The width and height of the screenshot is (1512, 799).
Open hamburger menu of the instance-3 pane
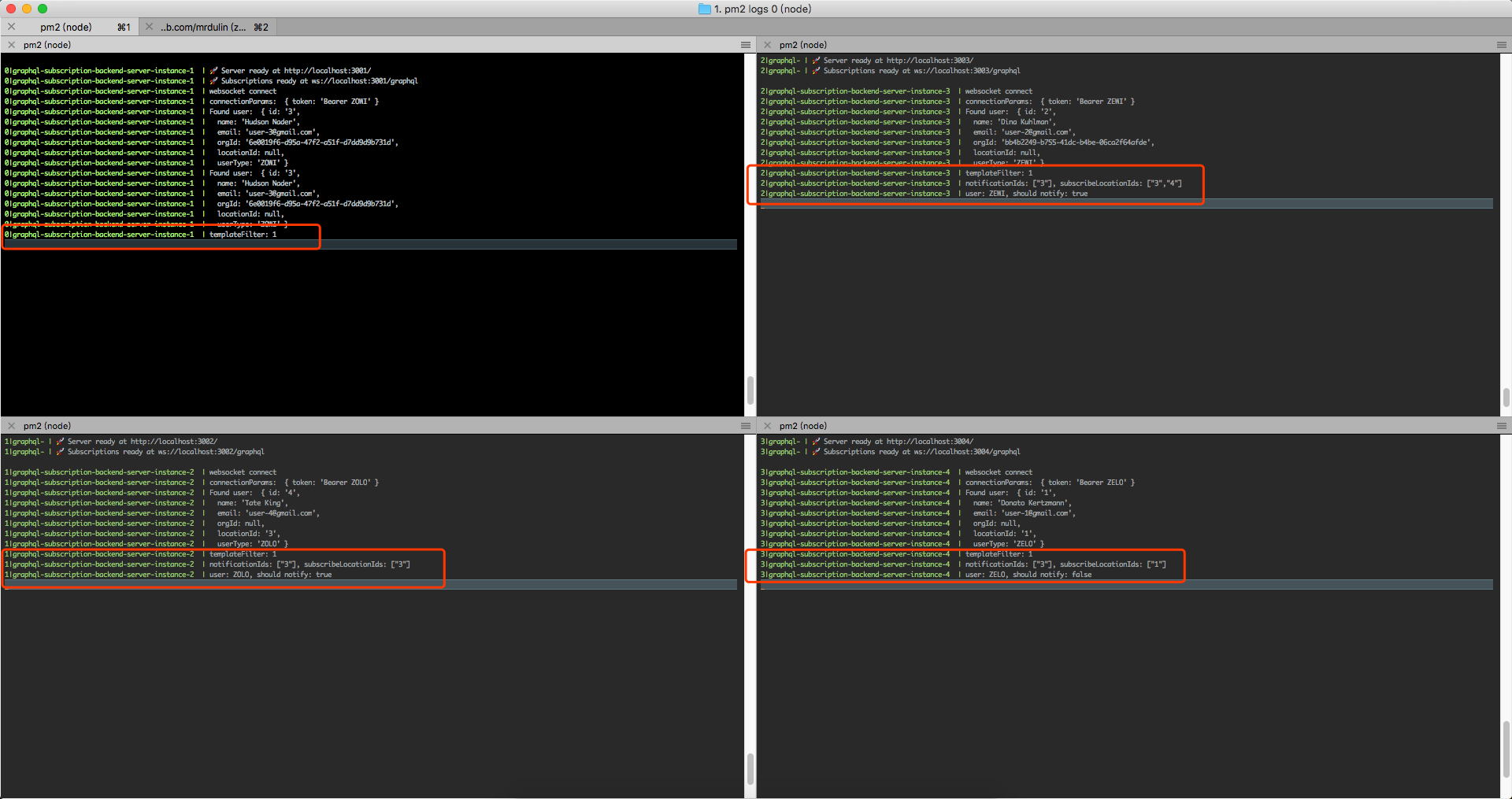1502,45
